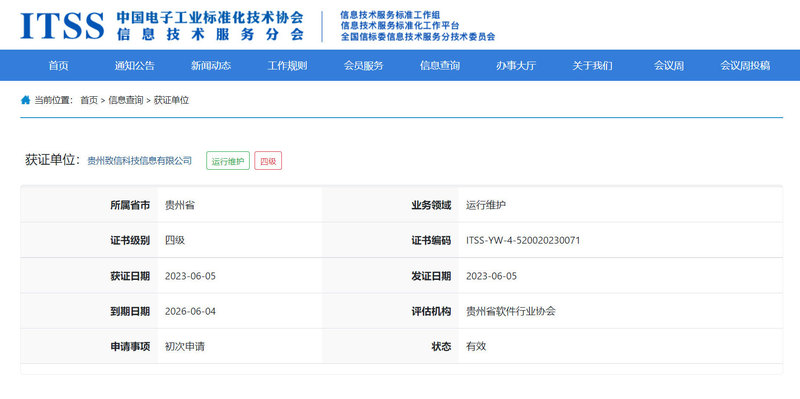Click the 业务领域 label

click(431, 205)
